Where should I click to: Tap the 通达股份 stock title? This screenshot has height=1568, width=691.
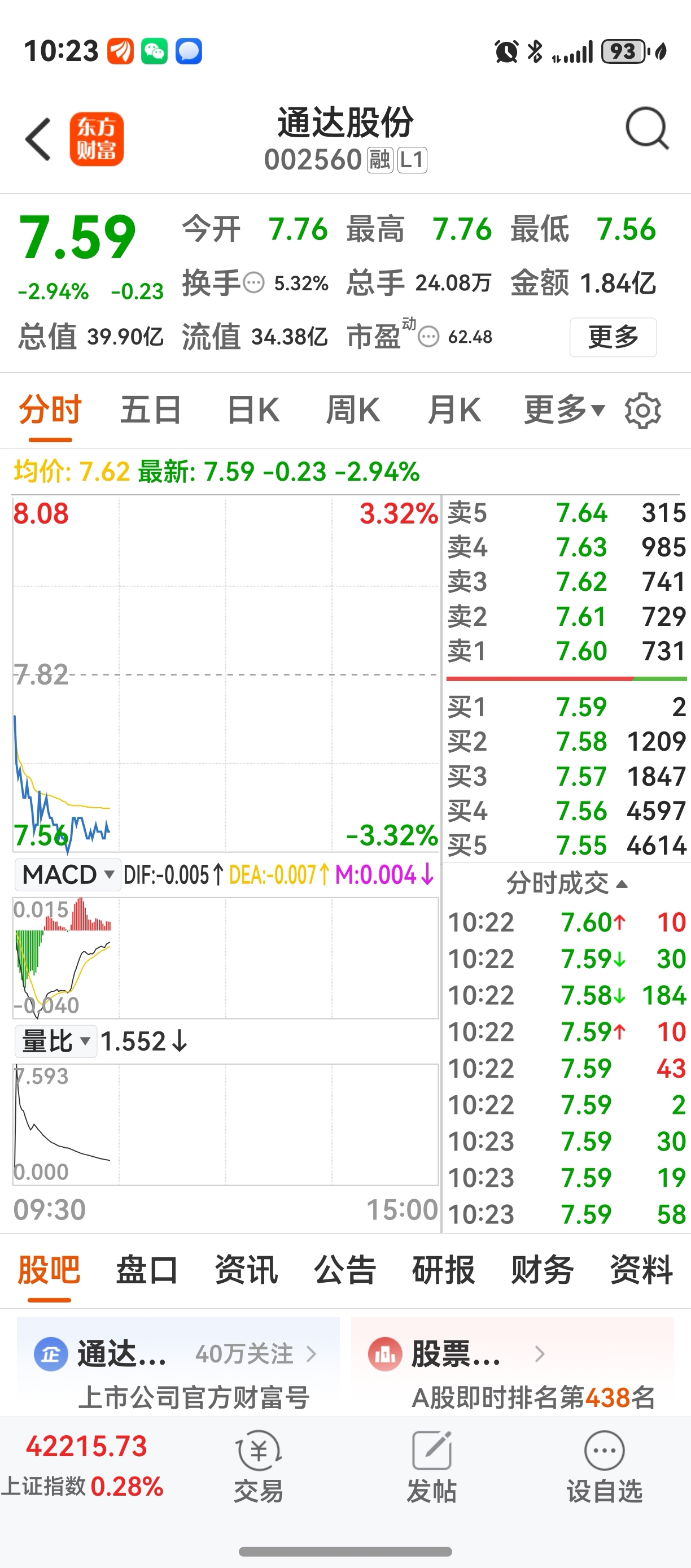pos(345,123)
